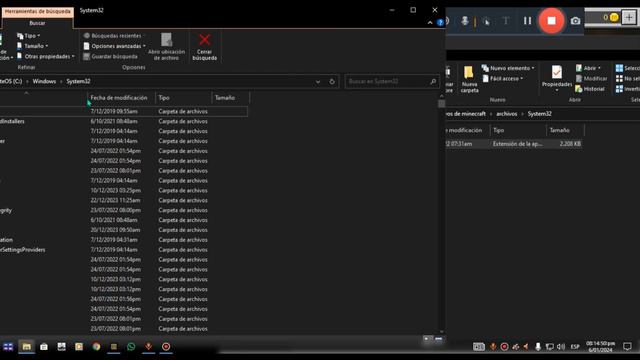Image resolution: width=640 pixels, height=360 pixels.
Task: Sort by the Tamaño column in front window
Action: [231, 98]
